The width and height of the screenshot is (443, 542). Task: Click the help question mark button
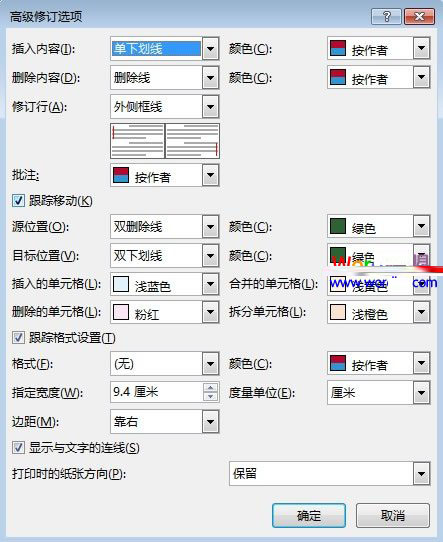point(386,16)
